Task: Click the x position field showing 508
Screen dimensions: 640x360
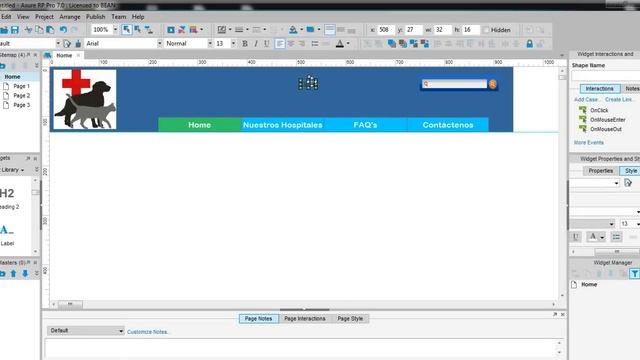Action: [x=385, y=30]
